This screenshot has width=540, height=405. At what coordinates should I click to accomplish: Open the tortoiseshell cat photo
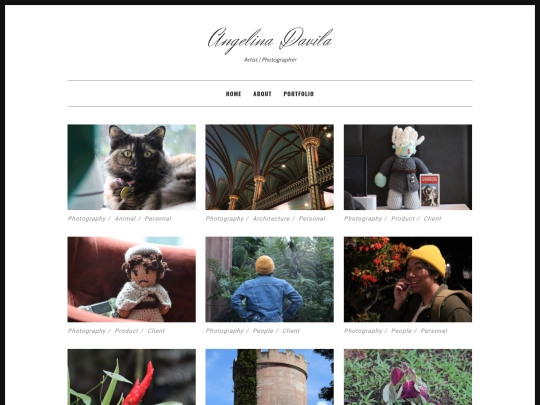pyautogui.click(x=132, y=167)
